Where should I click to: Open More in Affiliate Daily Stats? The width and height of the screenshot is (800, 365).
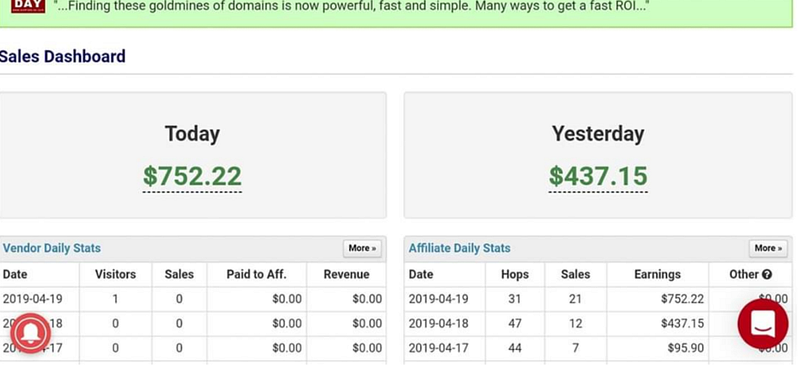point(768,248)
